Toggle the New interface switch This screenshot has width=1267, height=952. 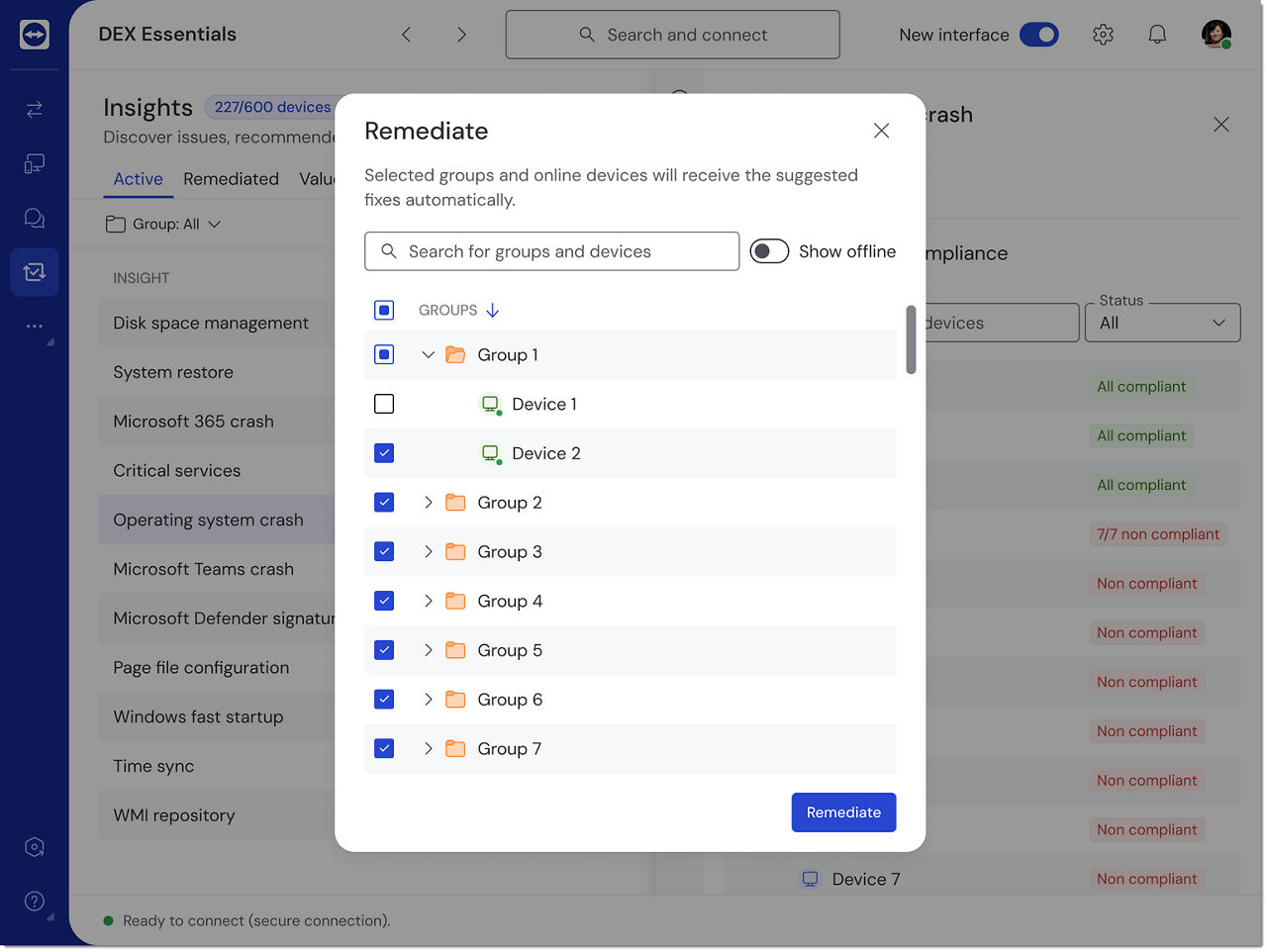click(x=1039, y=35)
